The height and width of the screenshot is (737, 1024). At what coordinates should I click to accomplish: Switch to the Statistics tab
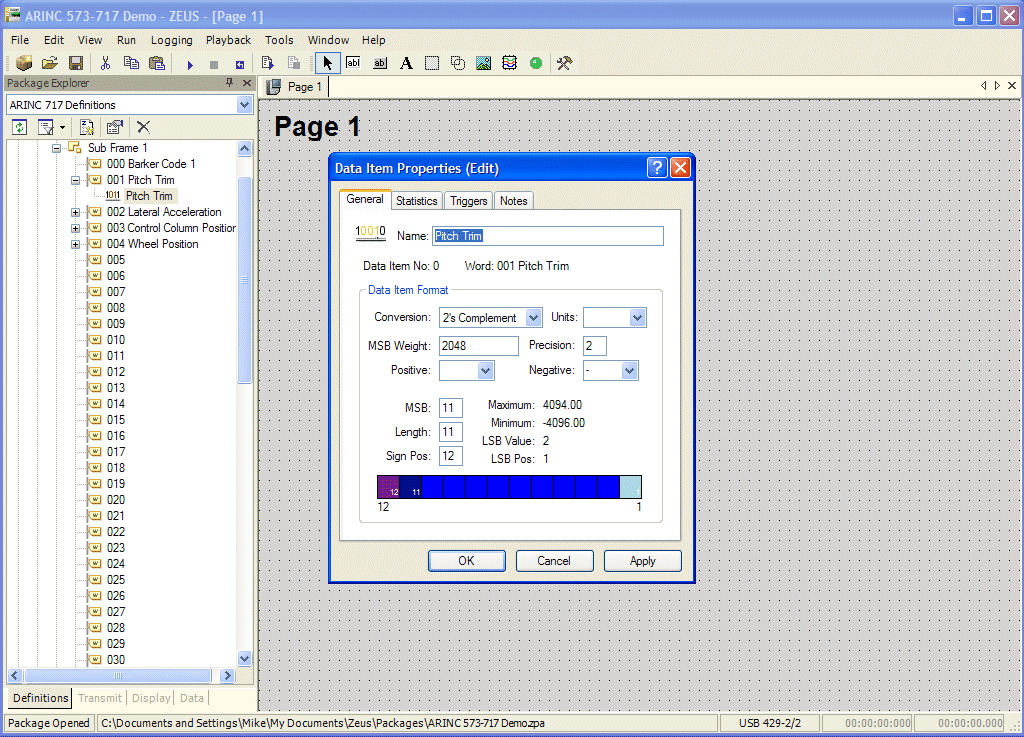417,201
